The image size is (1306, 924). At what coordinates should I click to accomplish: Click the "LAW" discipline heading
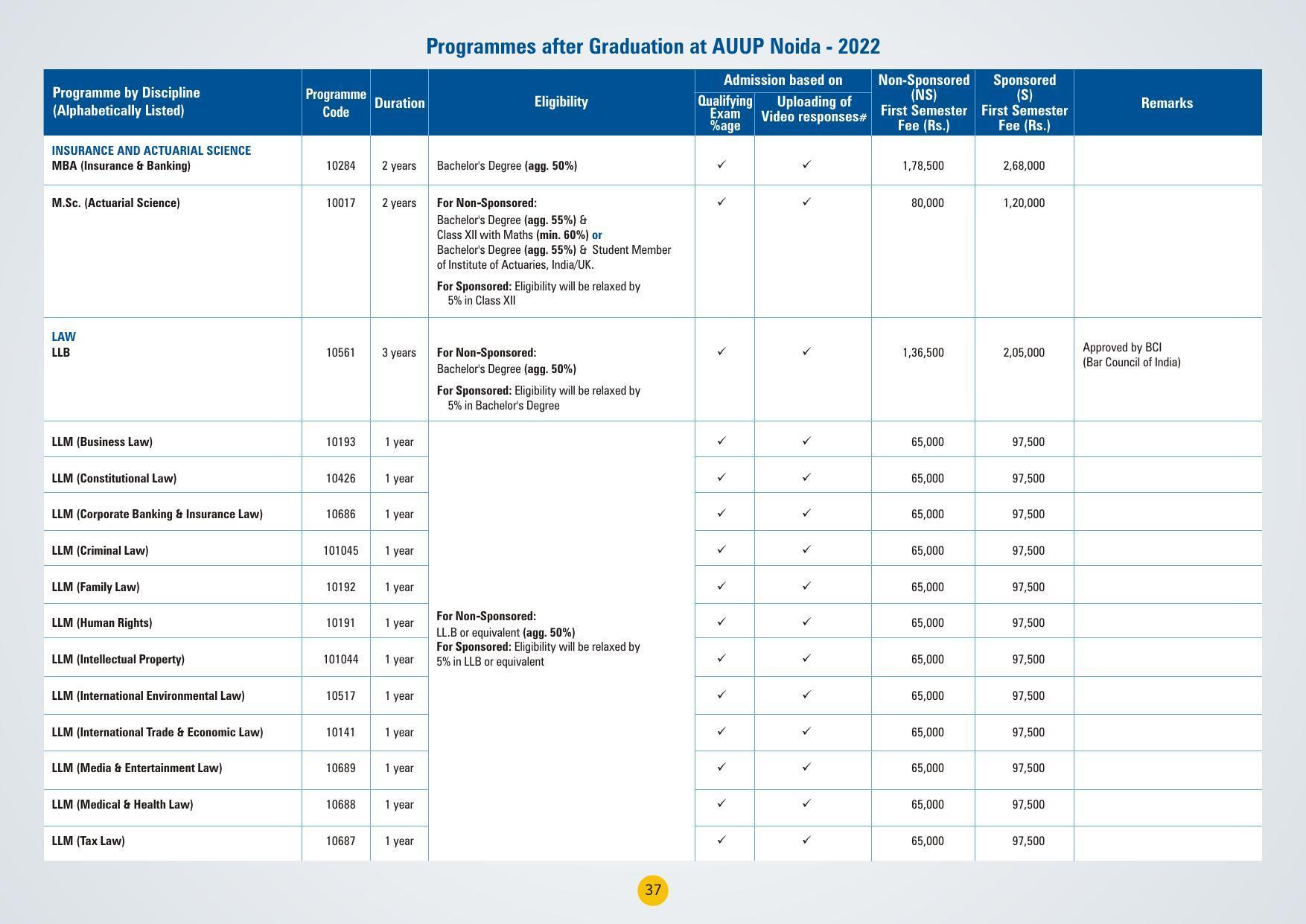(64, 337)
